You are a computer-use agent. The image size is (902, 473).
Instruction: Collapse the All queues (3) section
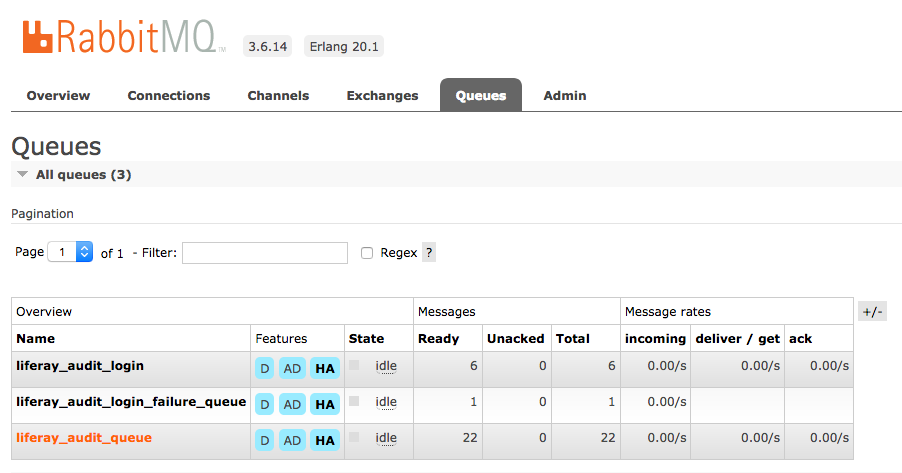[x=22, y=175]
